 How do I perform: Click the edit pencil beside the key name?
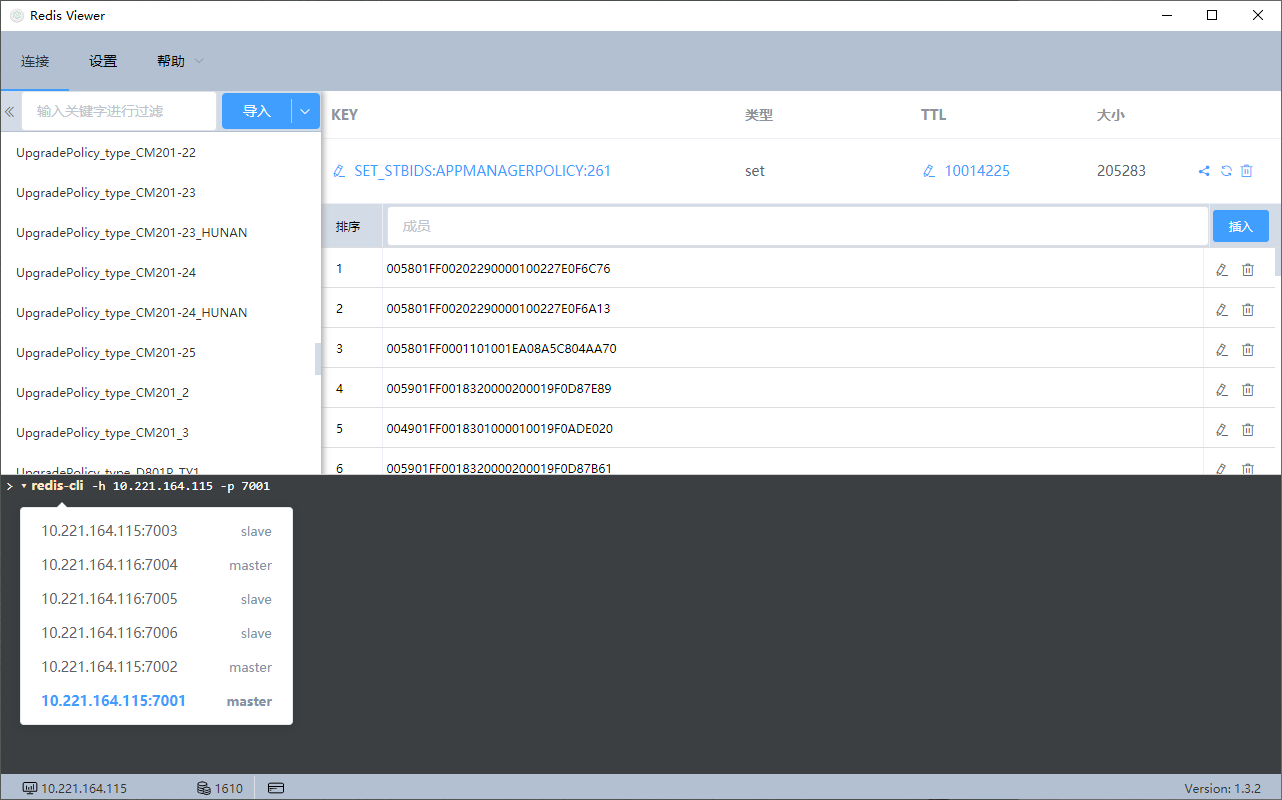[x=339, y=171]
